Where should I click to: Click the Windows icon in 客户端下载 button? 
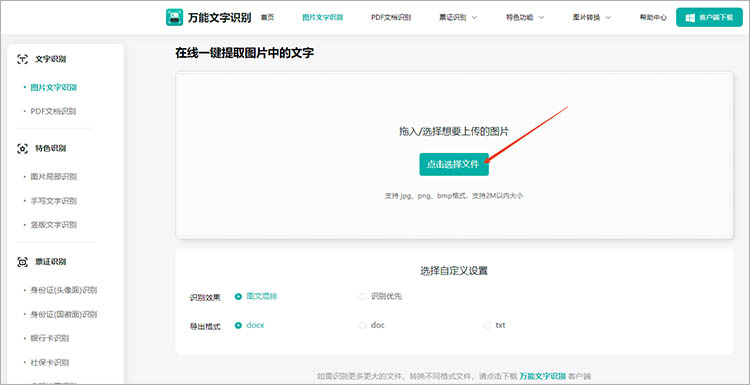[x=690, y=18]
